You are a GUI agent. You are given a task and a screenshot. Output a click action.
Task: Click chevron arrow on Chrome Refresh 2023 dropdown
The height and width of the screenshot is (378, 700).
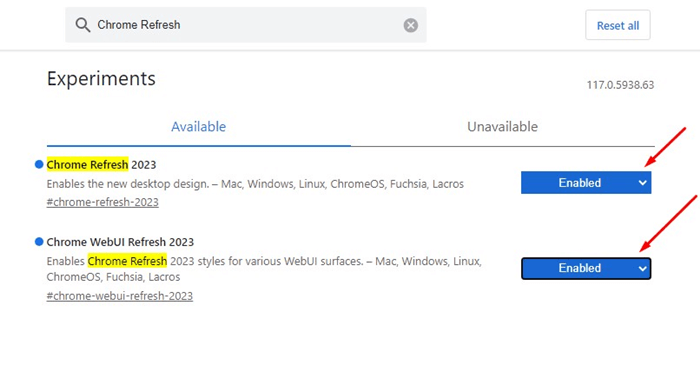click(x=642, y=183)
